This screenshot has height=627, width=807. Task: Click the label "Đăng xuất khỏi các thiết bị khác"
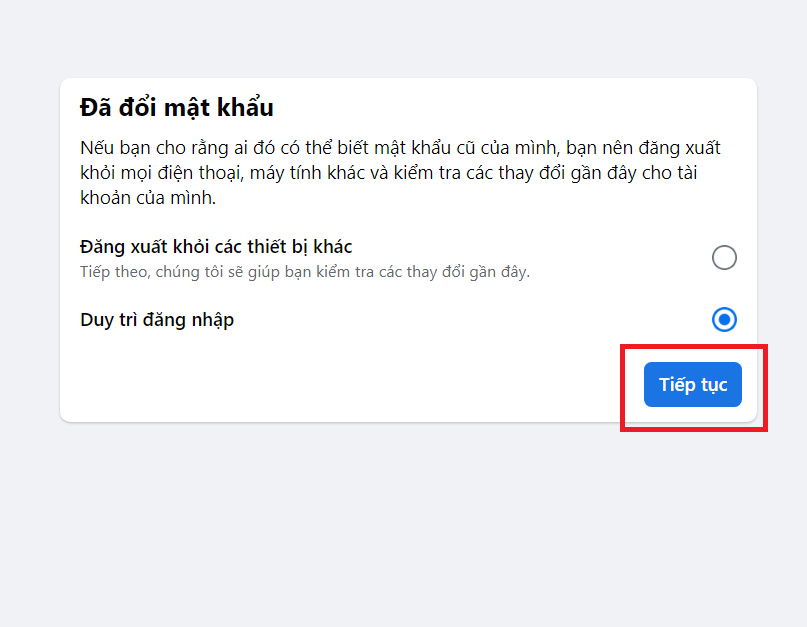coord(216,246)
